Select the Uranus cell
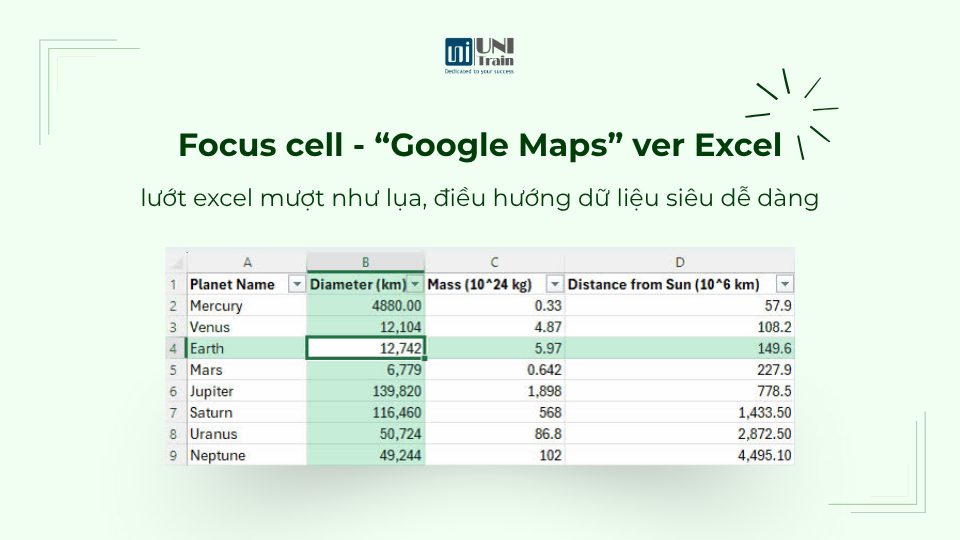Image resolution: width=960 pixels, height=540 pixels. pos(247,434)
